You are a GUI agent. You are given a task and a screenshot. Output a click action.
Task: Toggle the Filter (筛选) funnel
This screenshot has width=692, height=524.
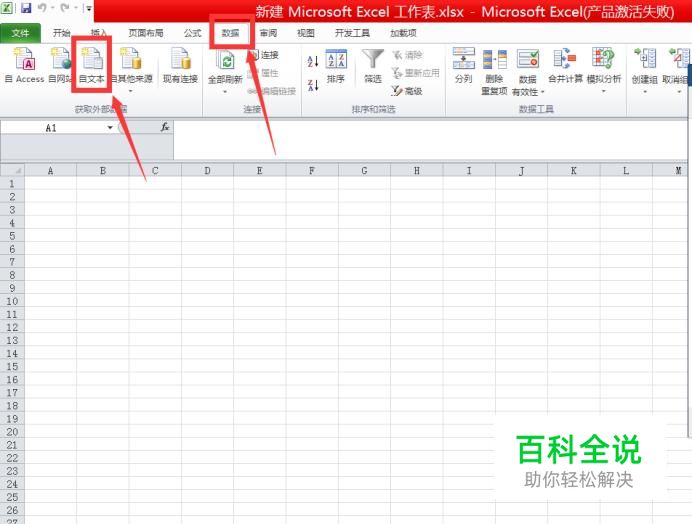click(373, 66)
